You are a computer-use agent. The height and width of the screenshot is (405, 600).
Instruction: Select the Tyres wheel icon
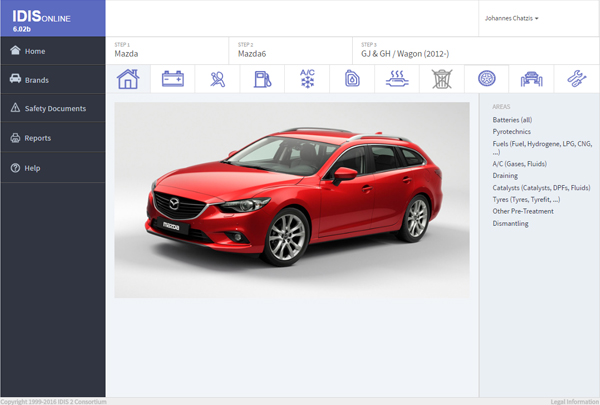point(487,79)
